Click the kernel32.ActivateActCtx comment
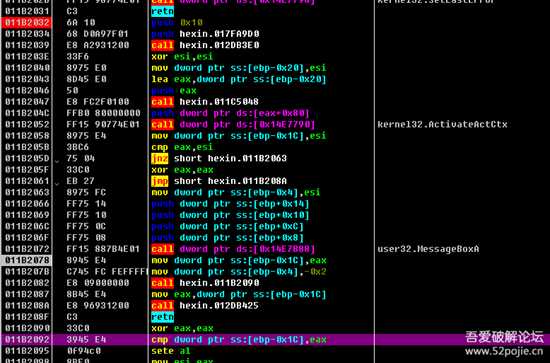The image size is (550, 363). pyautogui.click(x=442, y=125)
